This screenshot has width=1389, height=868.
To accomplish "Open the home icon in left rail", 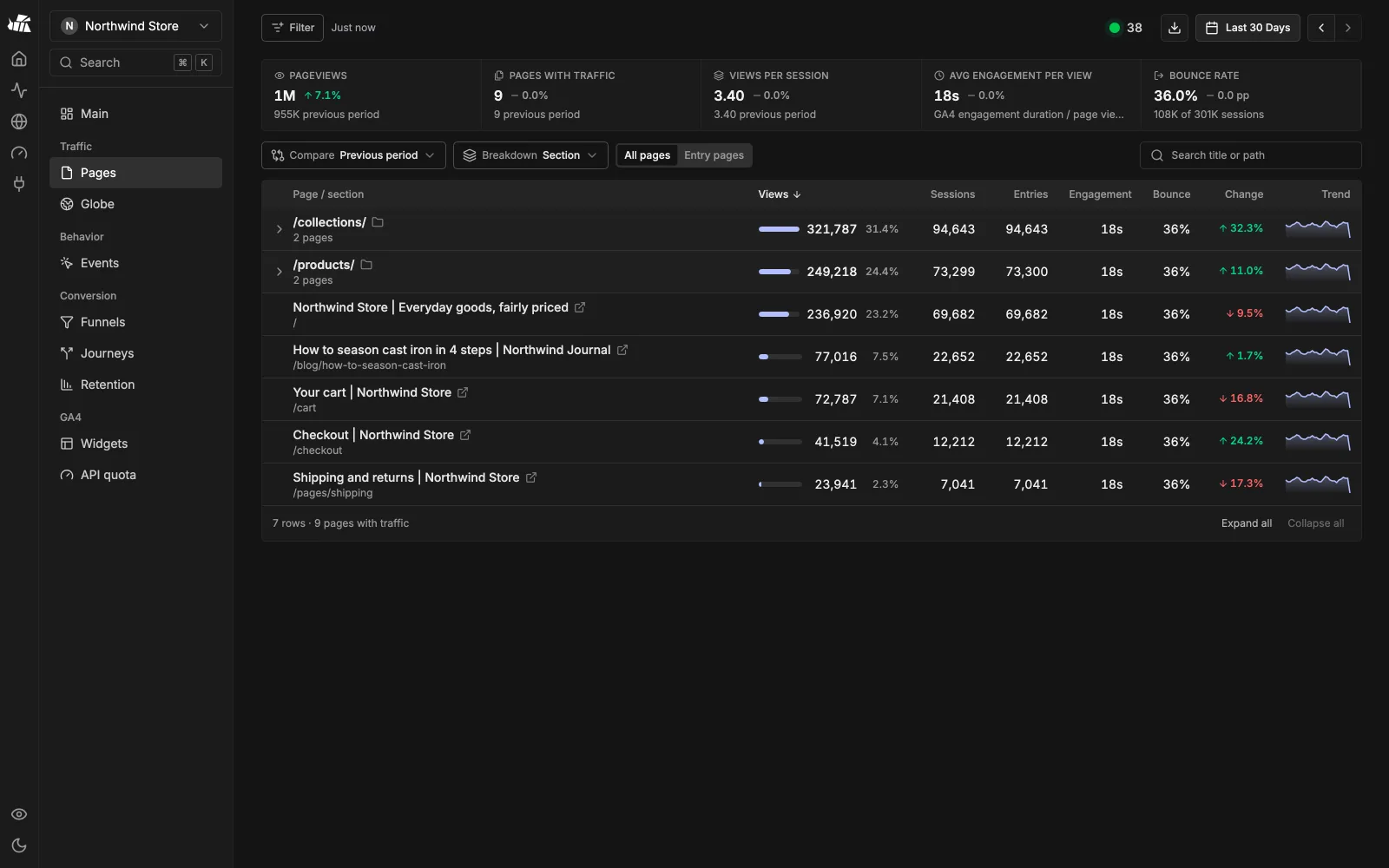I will (19, 59).
